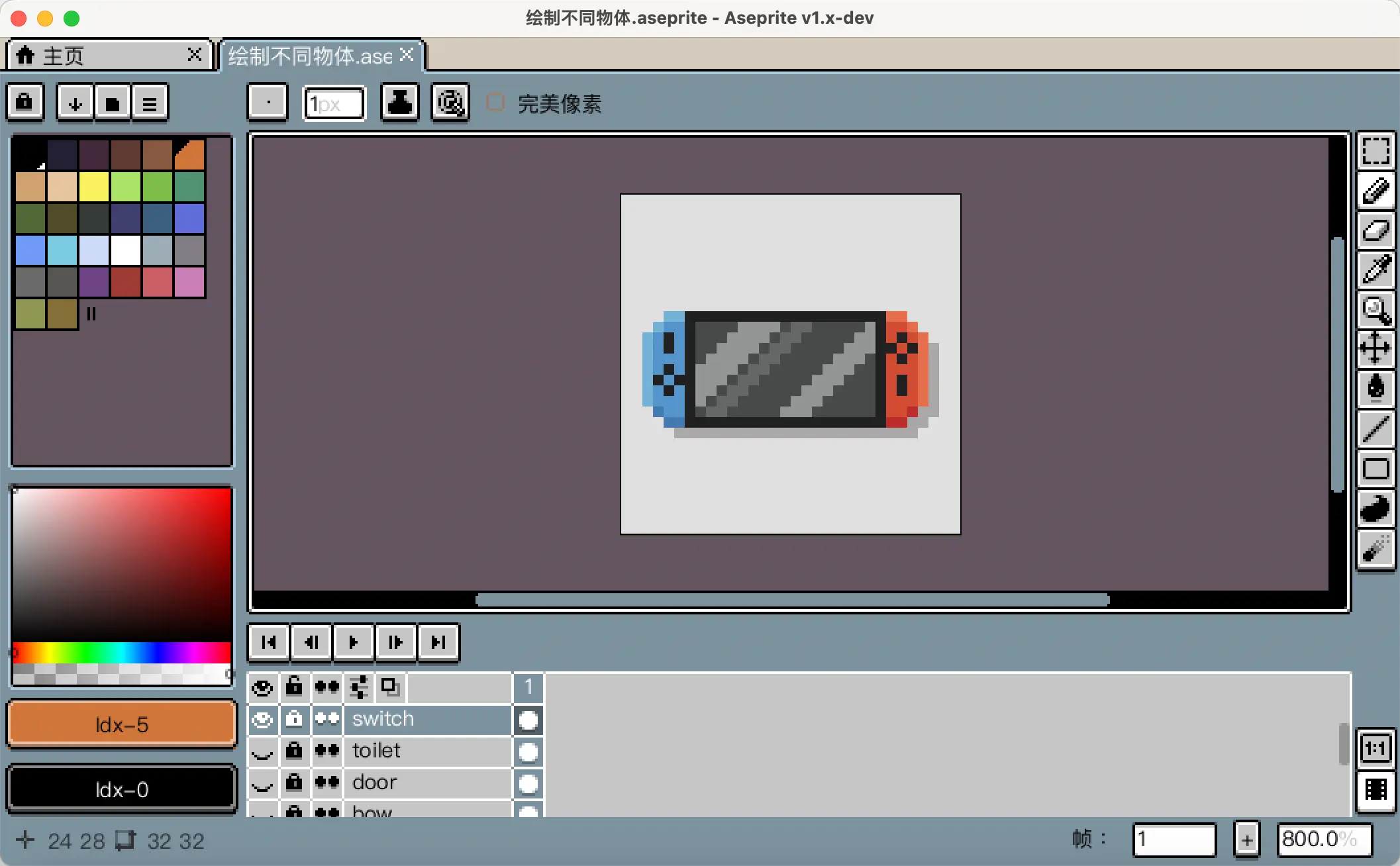Open the dynamics settings button
This screenshot has width=1400, height=866.
coord(450,103)
